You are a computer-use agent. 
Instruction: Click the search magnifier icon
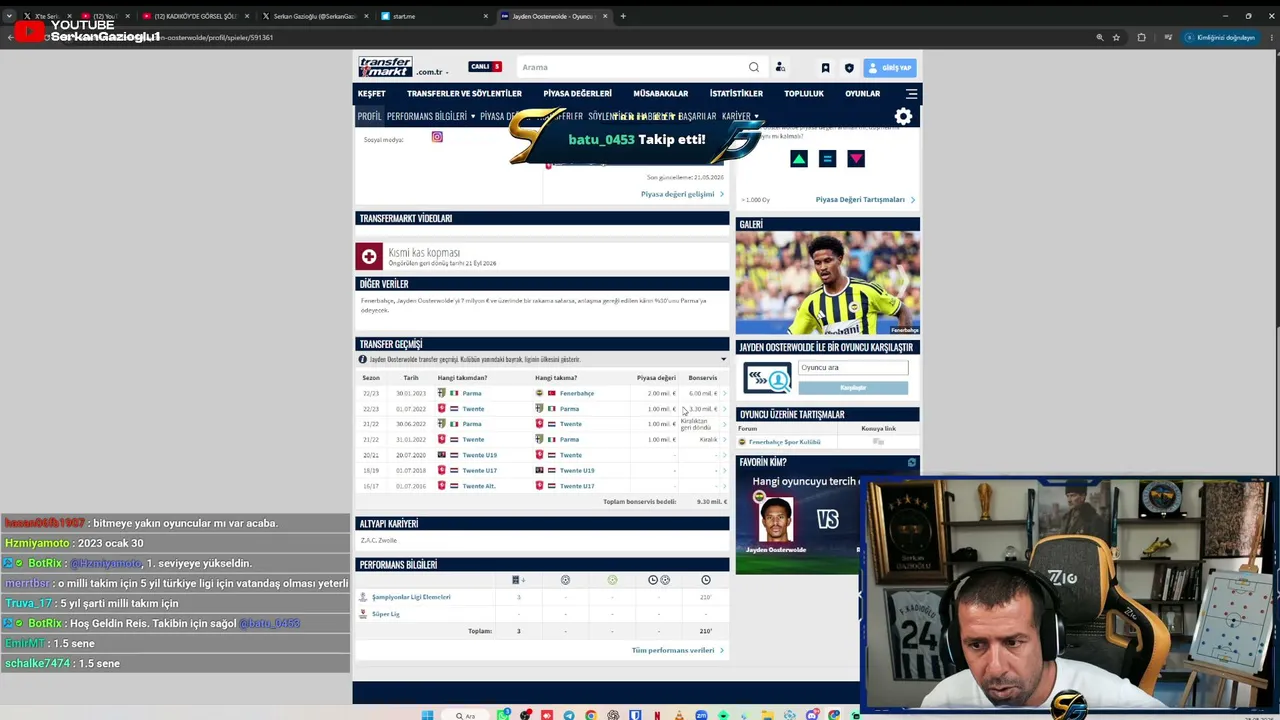[754, 67]
